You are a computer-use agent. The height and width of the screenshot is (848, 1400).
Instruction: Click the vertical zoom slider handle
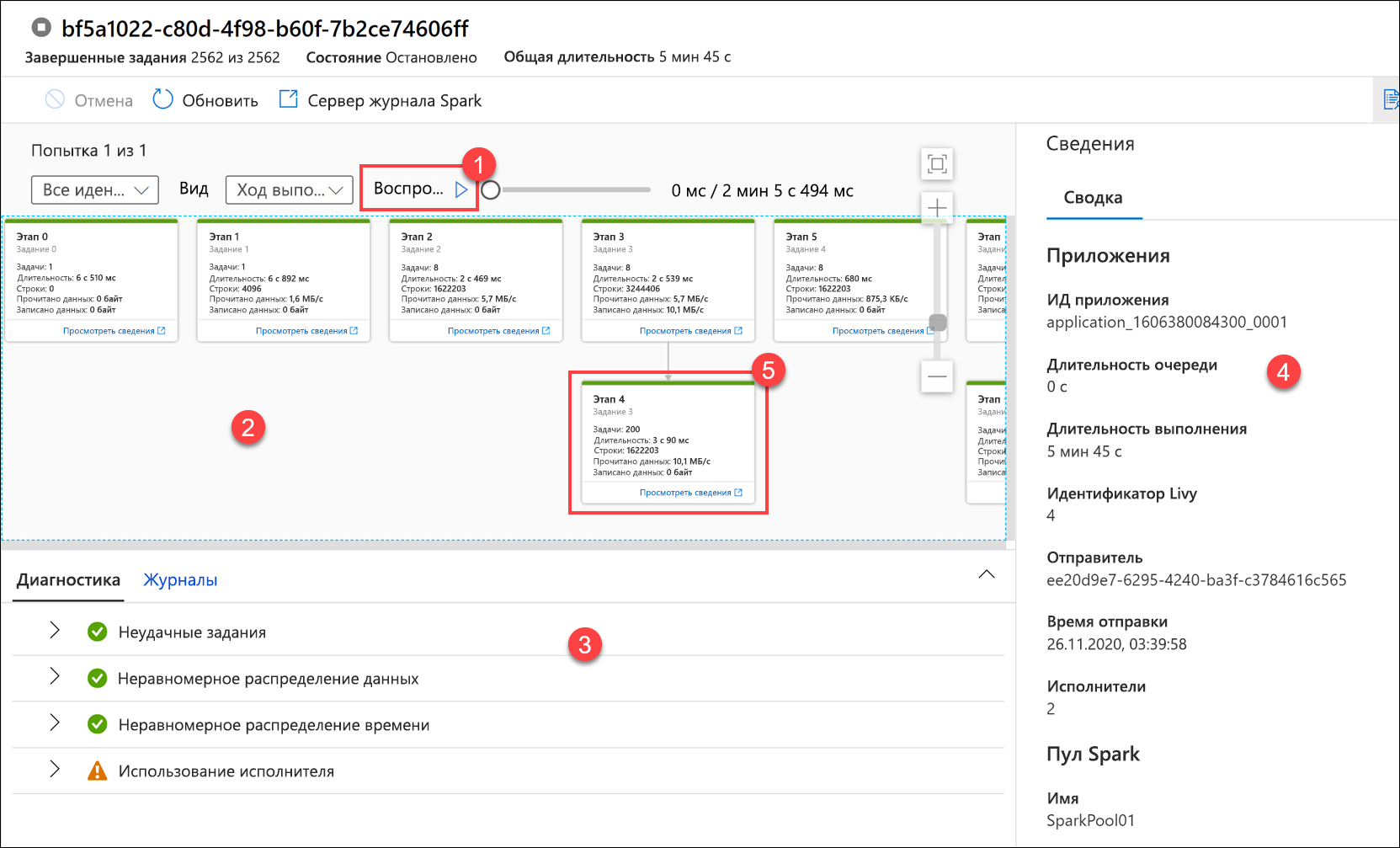coord(938,323)
